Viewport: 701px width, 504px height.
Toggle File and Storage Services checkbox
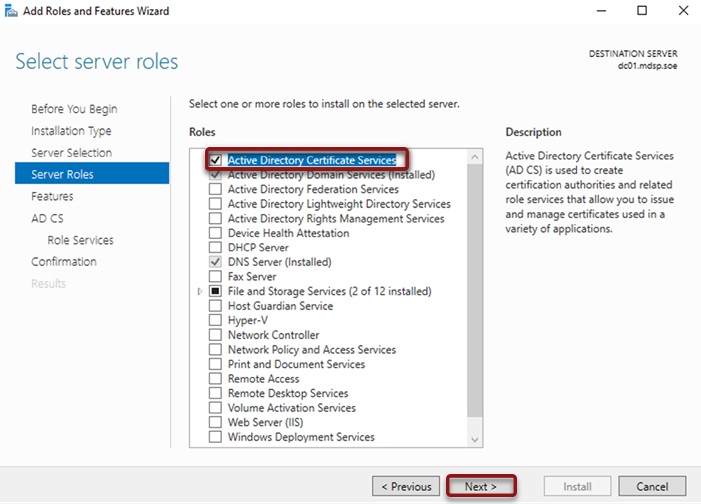(215, 291)
